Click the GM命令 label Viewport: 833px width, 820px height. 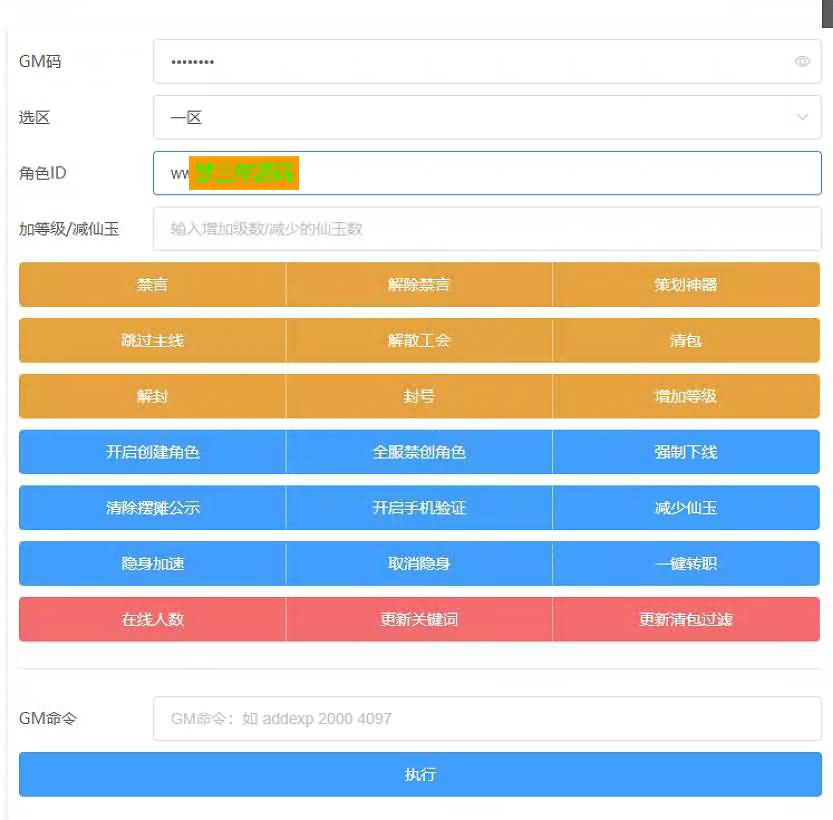click(x=48, y=719)
